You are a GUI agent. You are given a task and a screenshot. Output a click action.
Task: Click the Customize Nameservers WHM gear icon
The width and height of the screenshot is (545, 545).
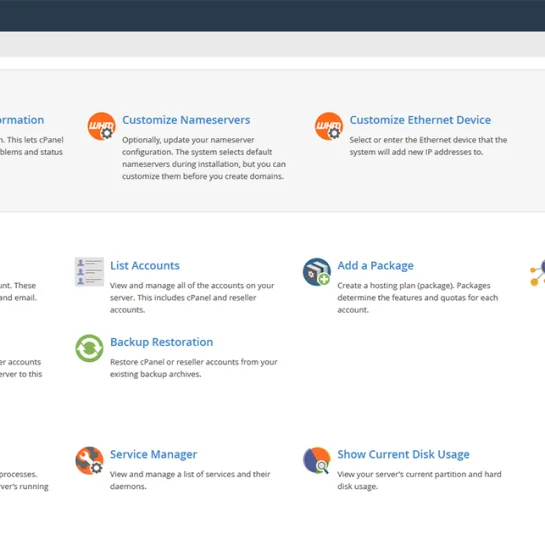101,126
